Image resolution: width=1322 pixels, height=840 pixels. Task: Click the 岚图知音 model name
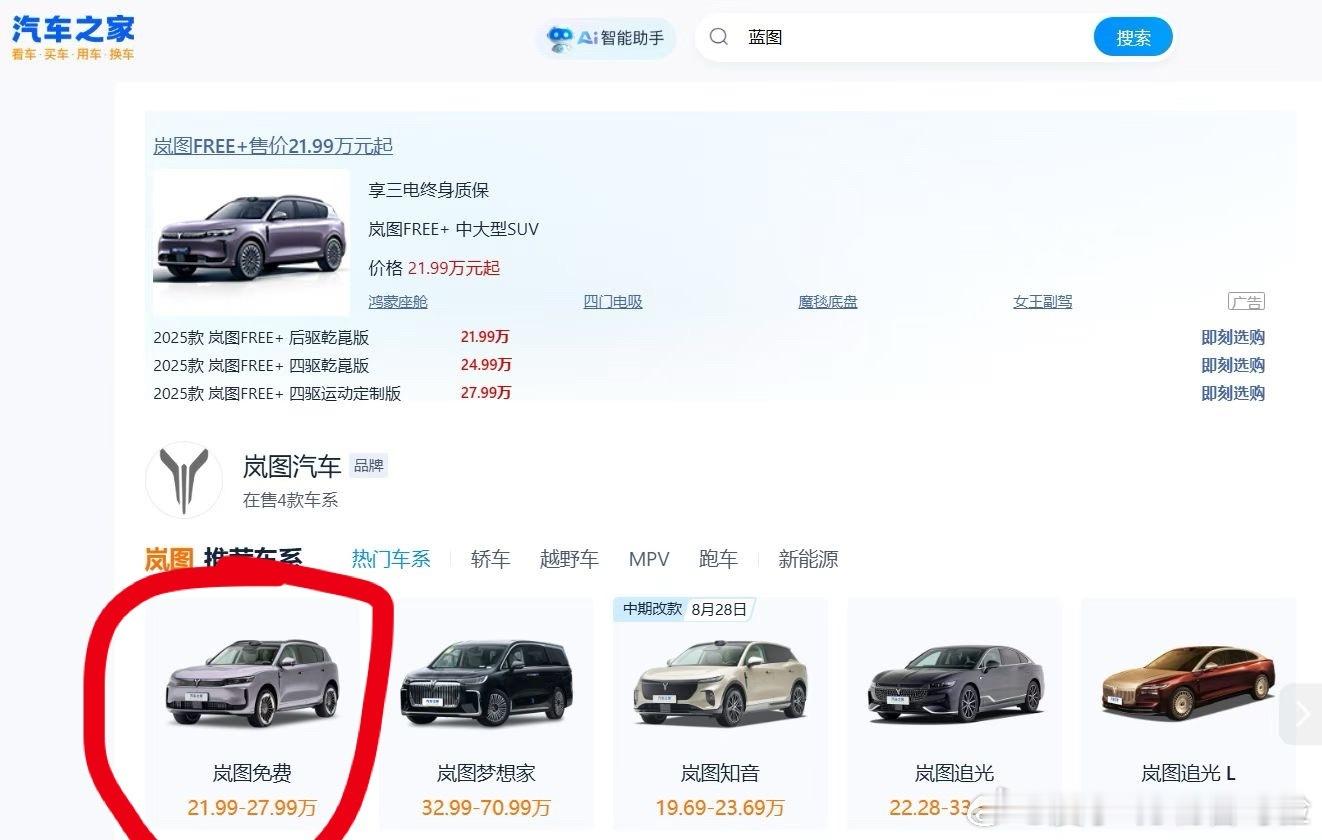click(720, 773)
